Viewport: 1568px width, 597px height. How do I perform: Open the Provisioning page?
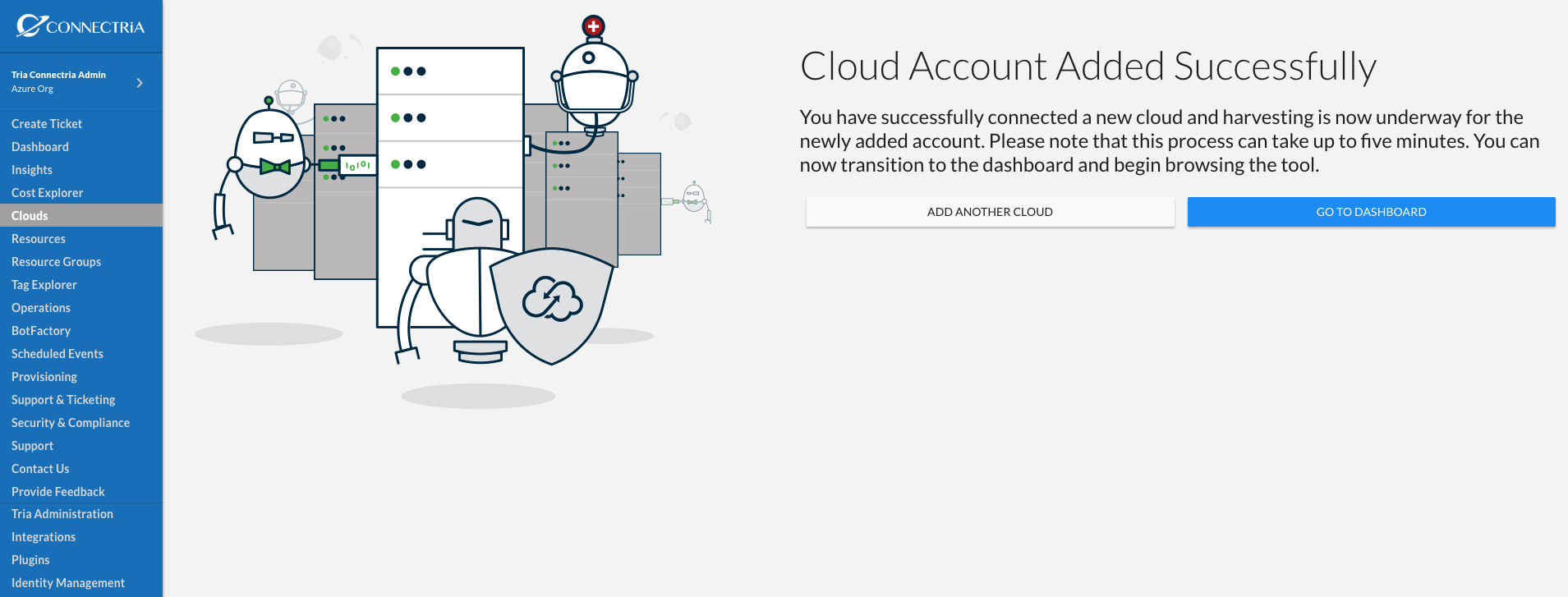tap(44, 377)
